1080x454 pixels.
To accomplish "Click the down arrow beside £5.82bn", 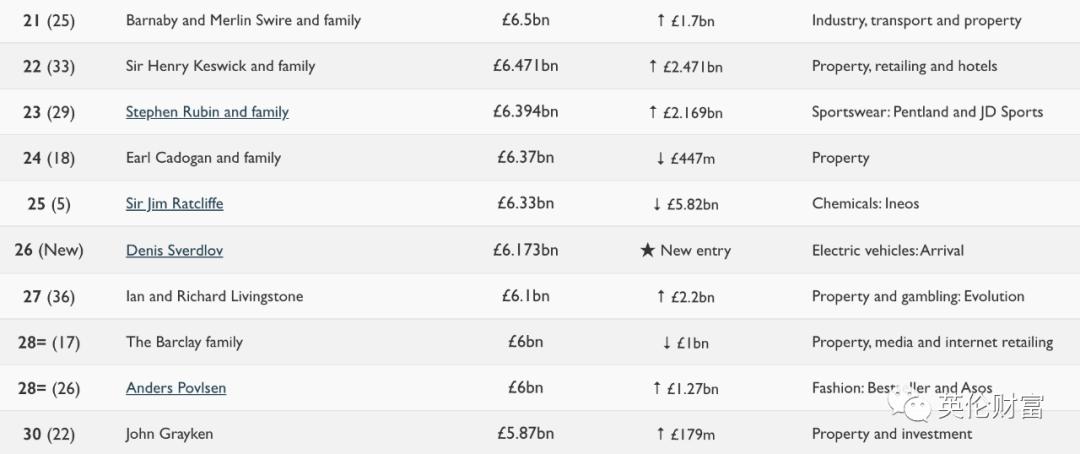I will 656,205.
